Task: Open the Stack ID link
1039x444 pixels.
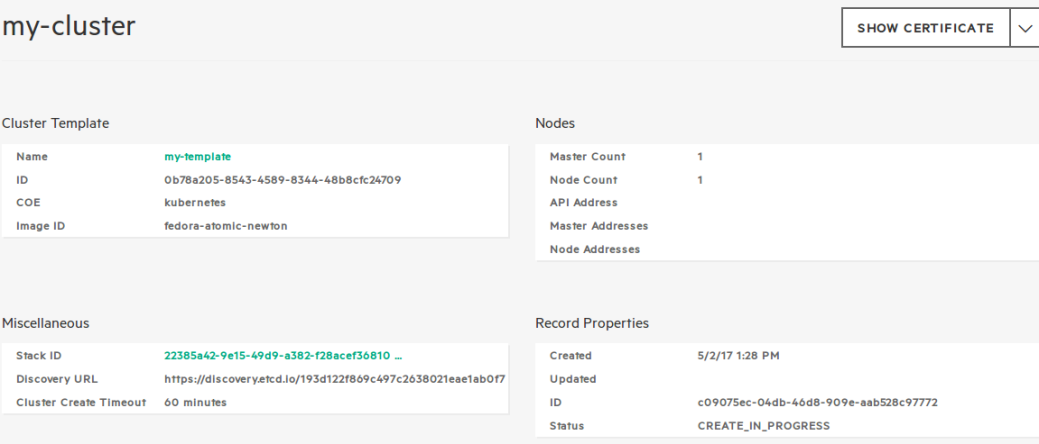Action: [x=283, y=355]
